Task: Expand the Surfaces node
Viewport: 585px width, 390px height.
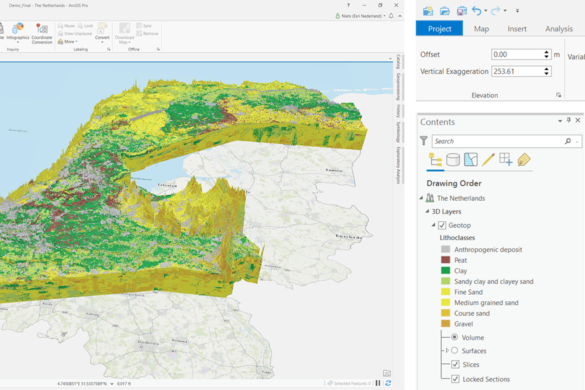Action: 447,350
